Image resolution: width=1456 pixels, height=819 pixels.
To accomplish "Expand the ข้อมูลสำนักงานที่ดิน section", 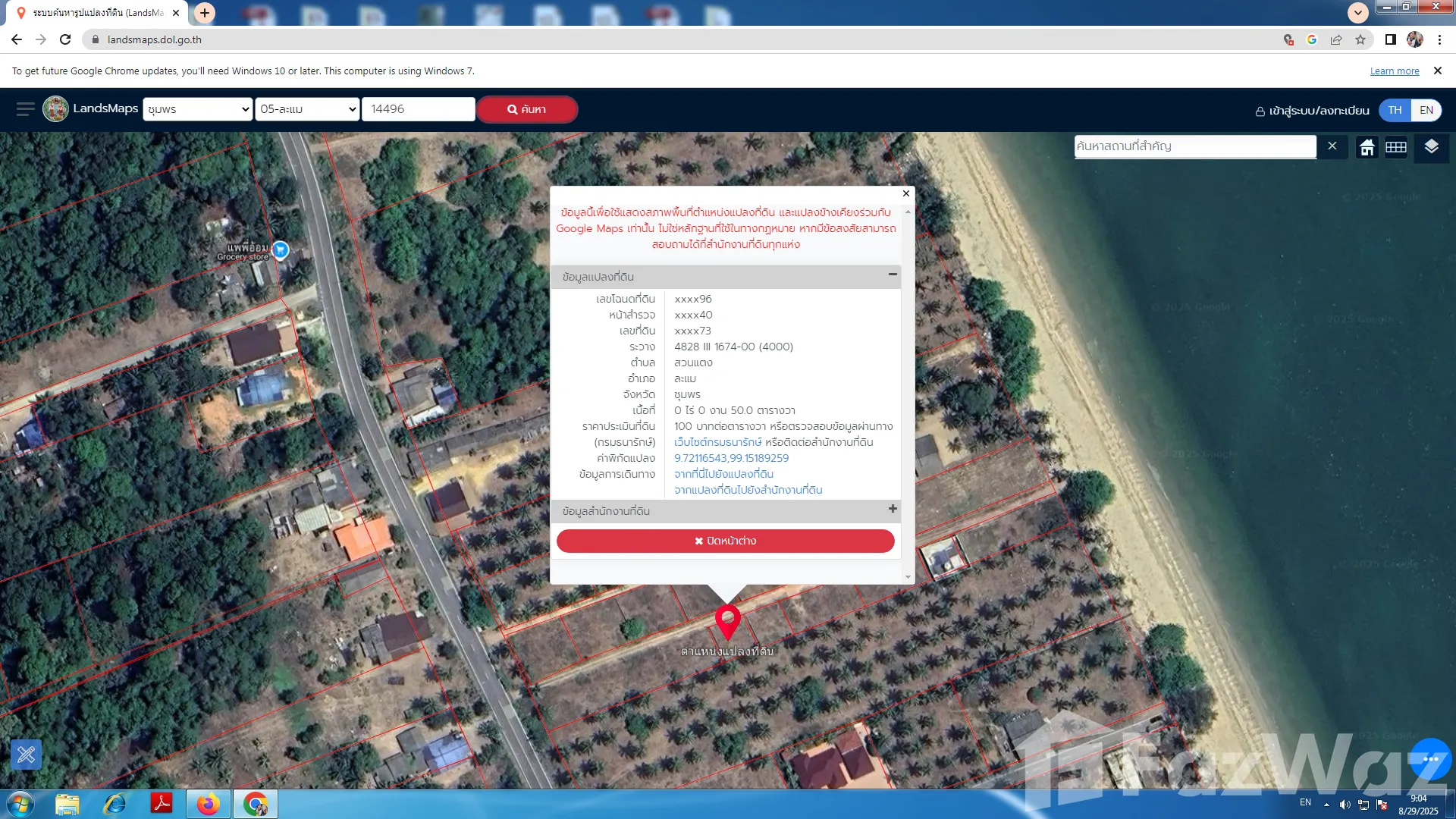I will pos(893,510).
